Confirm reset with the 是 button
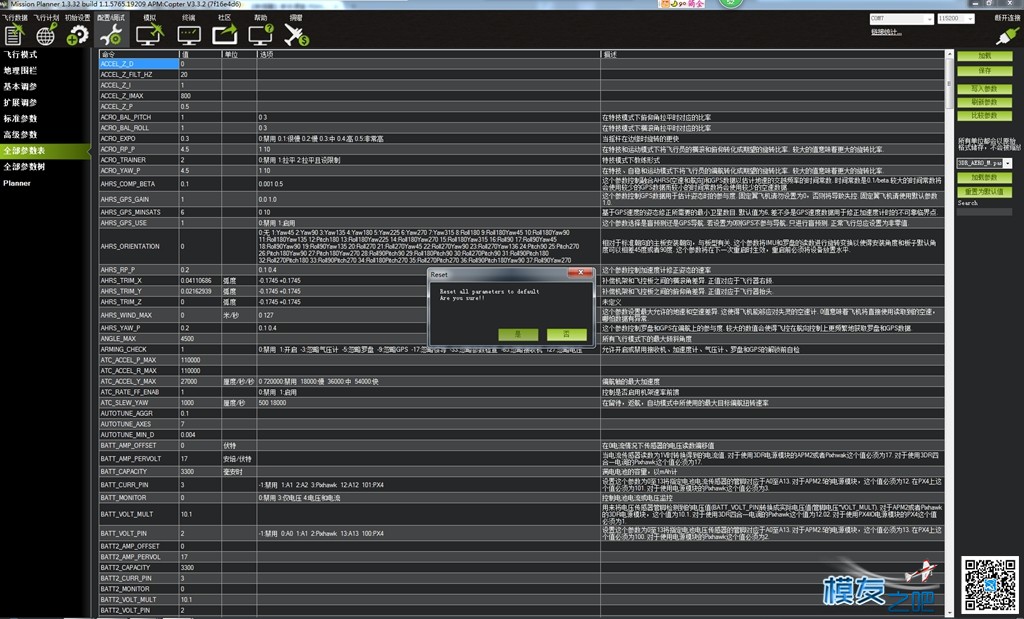 point(518,334)
